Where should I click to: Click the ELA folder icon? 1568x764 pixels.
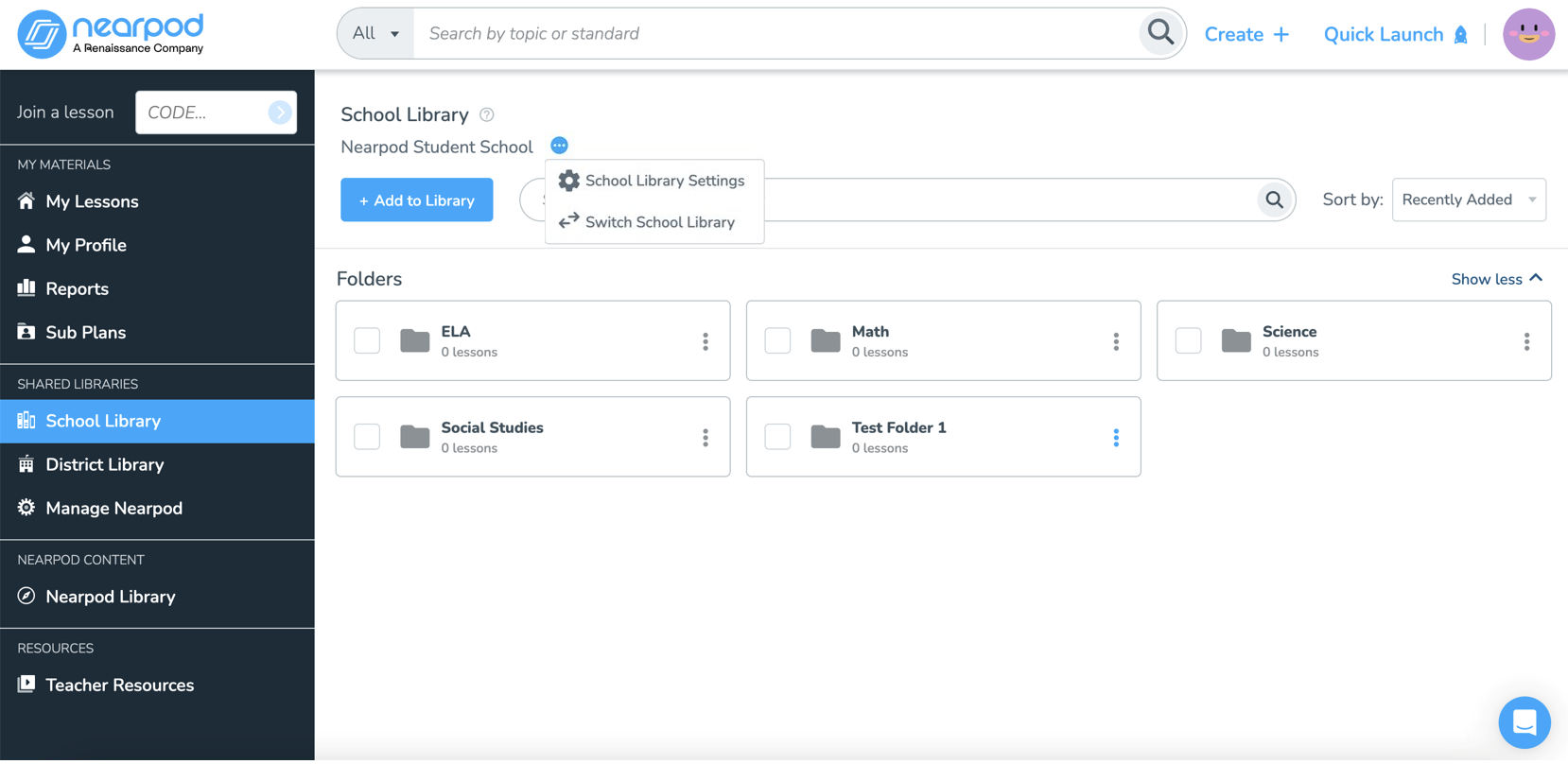[x=414, y=340]
